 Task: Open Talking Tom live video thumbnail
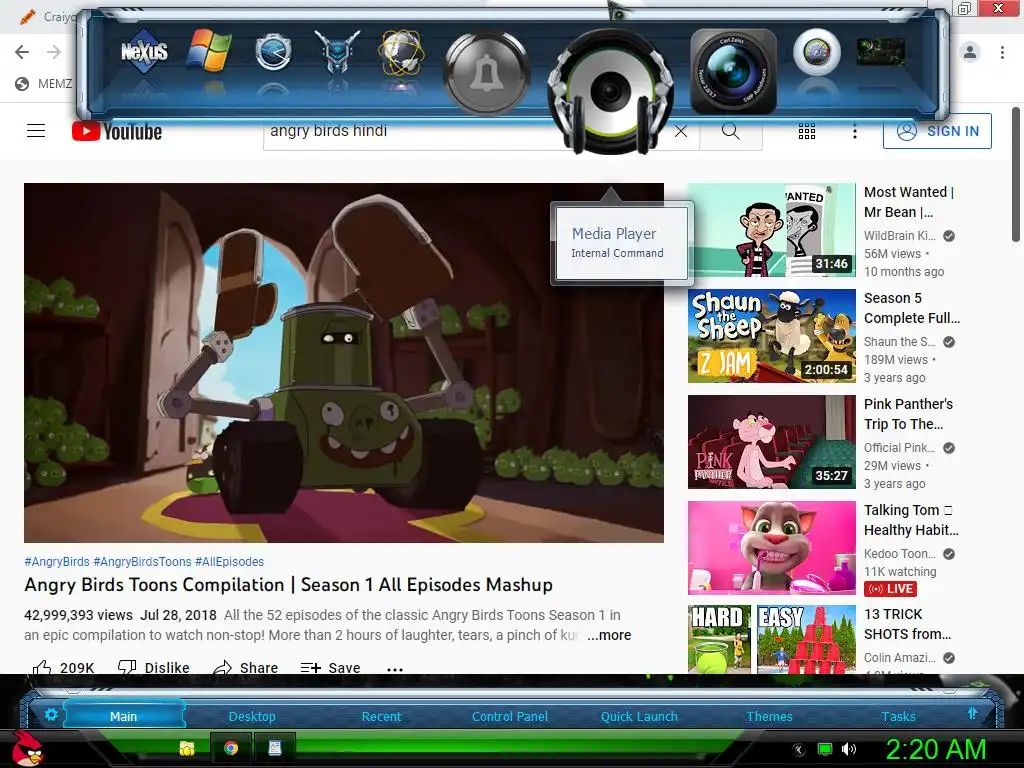click(771, 547)
